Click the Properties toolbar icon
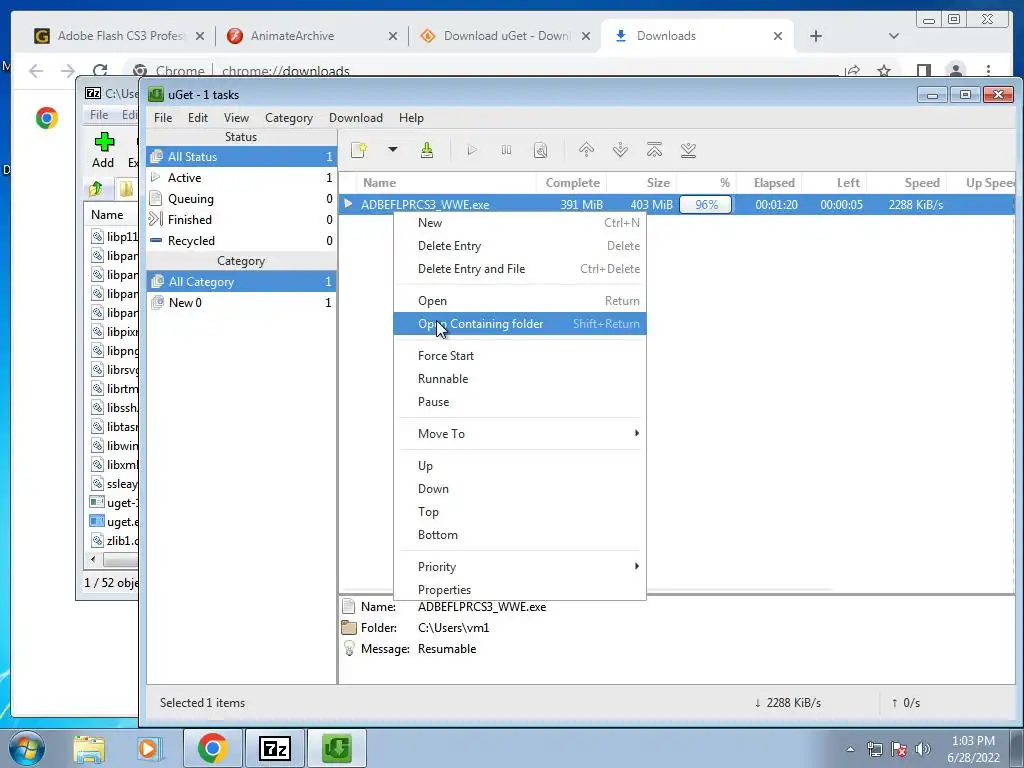This screenshot has height=768, width=1024. (x=540, y=150)
